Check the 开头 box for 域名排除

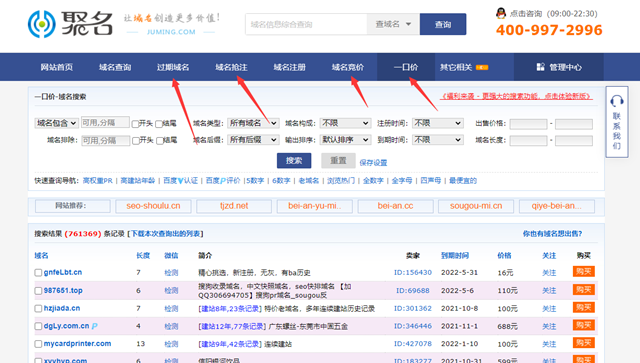point(136,141)
